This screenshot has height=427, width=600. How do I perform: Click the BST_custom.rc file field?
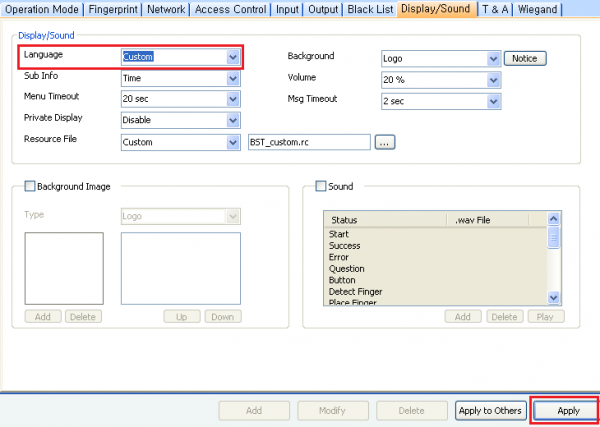pyautogui.click(x=308, y=142)
